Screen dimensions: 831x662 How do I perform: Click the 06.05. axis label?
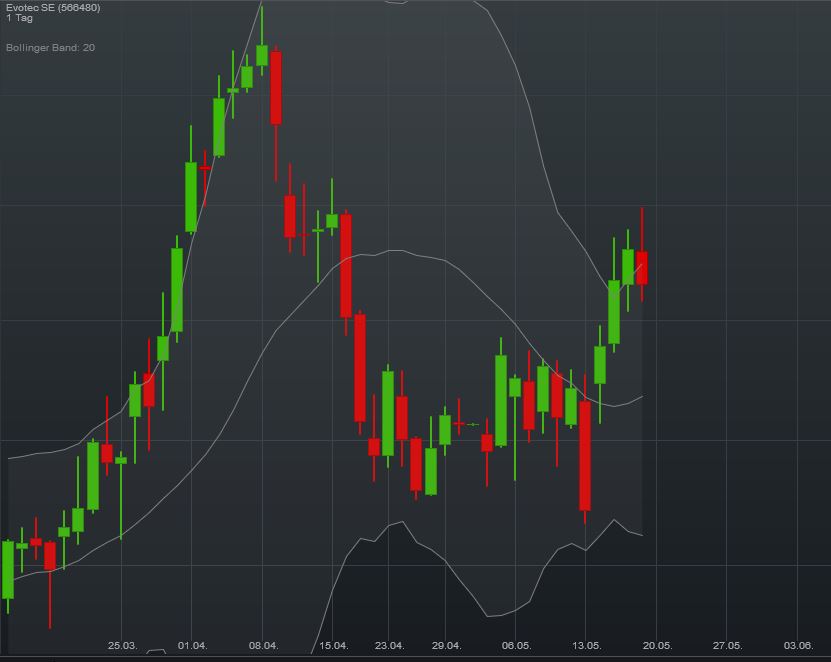coord(517,647)
